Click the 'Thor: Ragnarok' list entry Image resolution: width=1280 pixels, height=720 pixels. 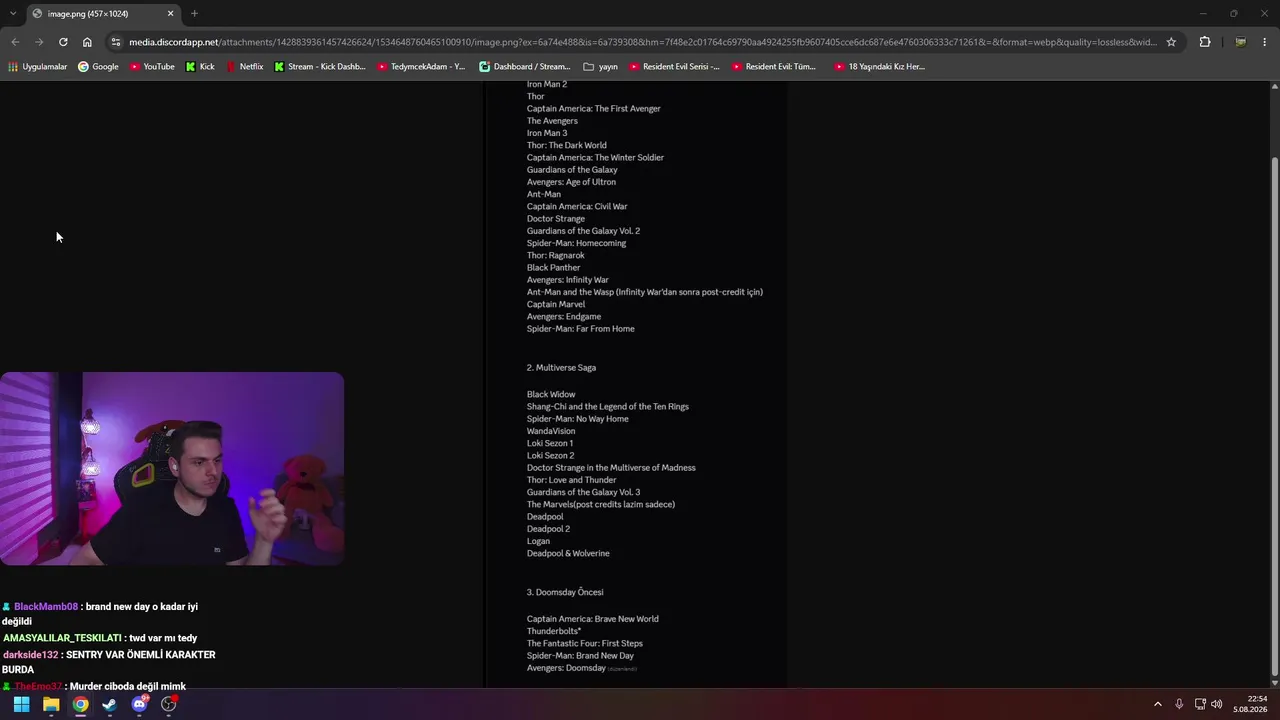click(x=556, y=256)
